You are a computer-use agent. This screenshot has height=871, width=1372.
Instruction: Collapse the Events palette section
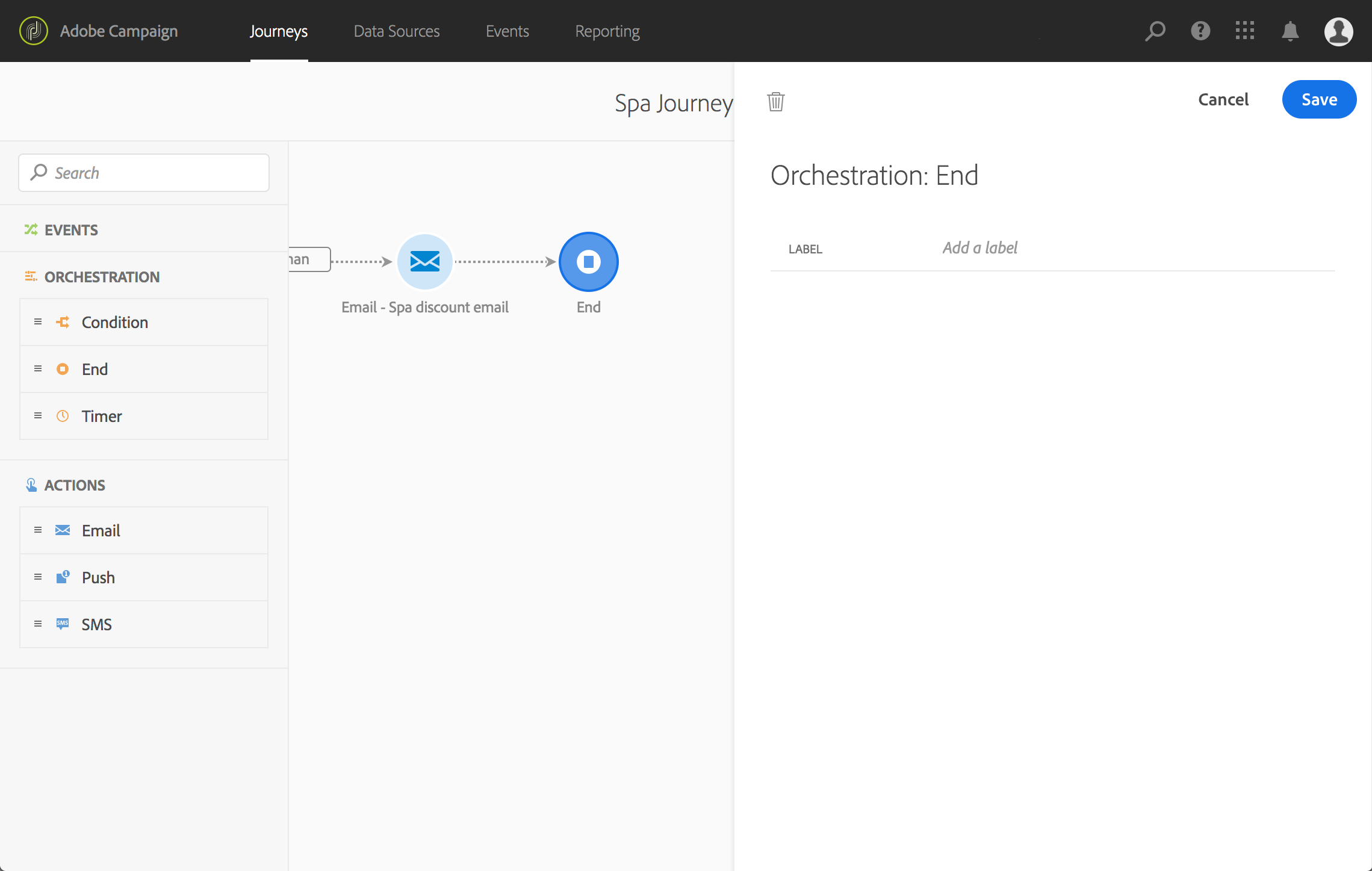click(71, 230)
